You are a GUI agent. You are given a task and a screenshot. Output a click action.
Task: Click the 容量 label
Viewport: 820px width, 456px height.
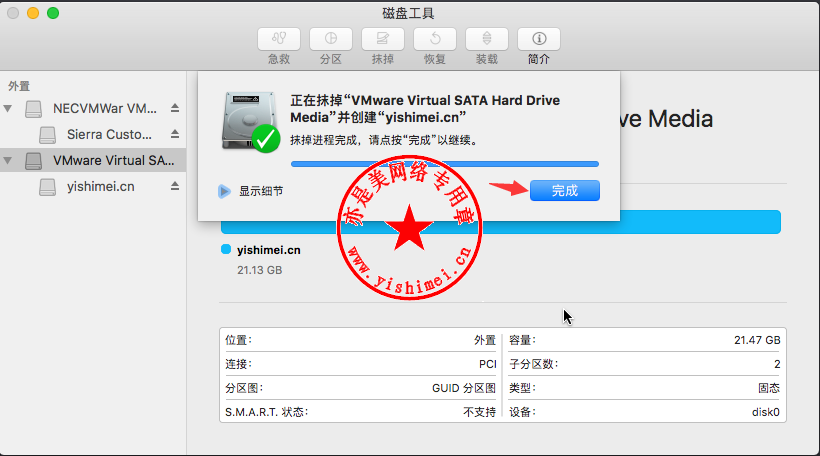coord(522,340)
